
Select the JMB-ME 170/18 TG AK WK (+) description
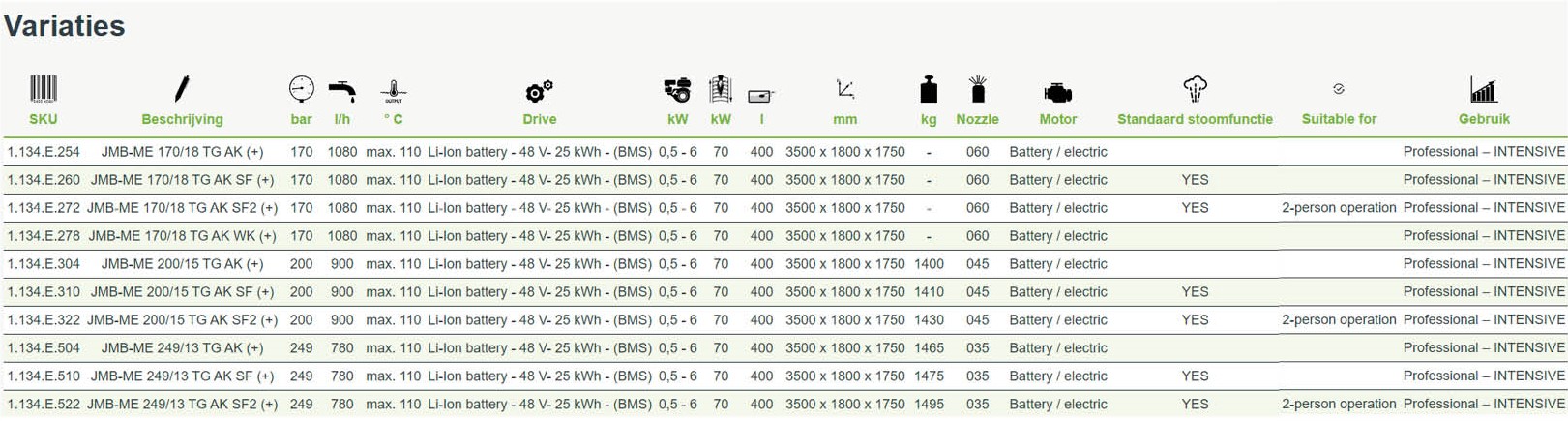coord(182,236)
